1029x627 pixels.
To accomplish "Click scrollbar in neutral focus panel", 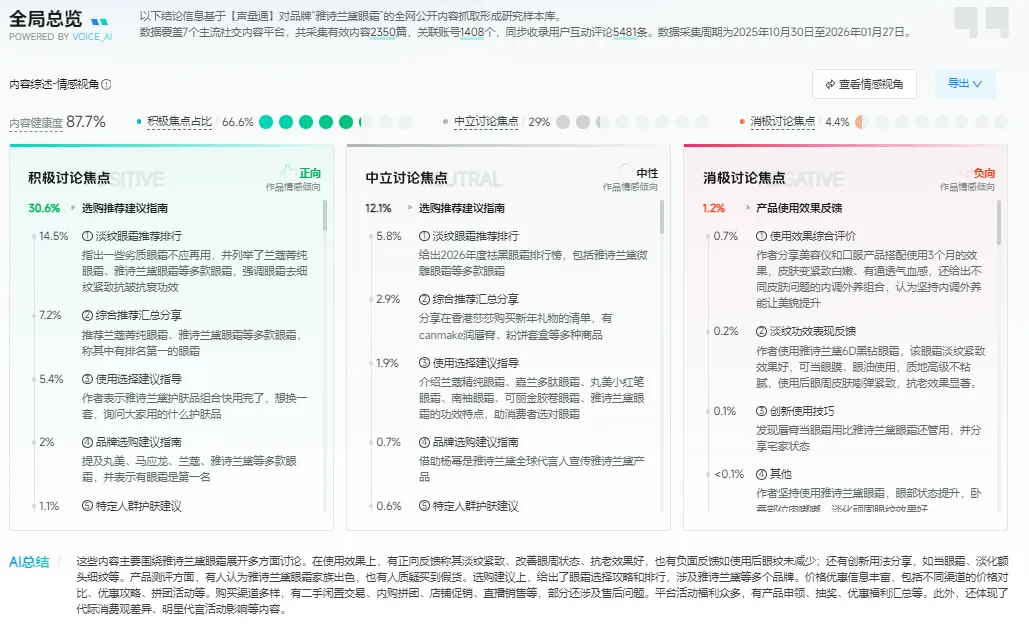I will pos(662,217).
